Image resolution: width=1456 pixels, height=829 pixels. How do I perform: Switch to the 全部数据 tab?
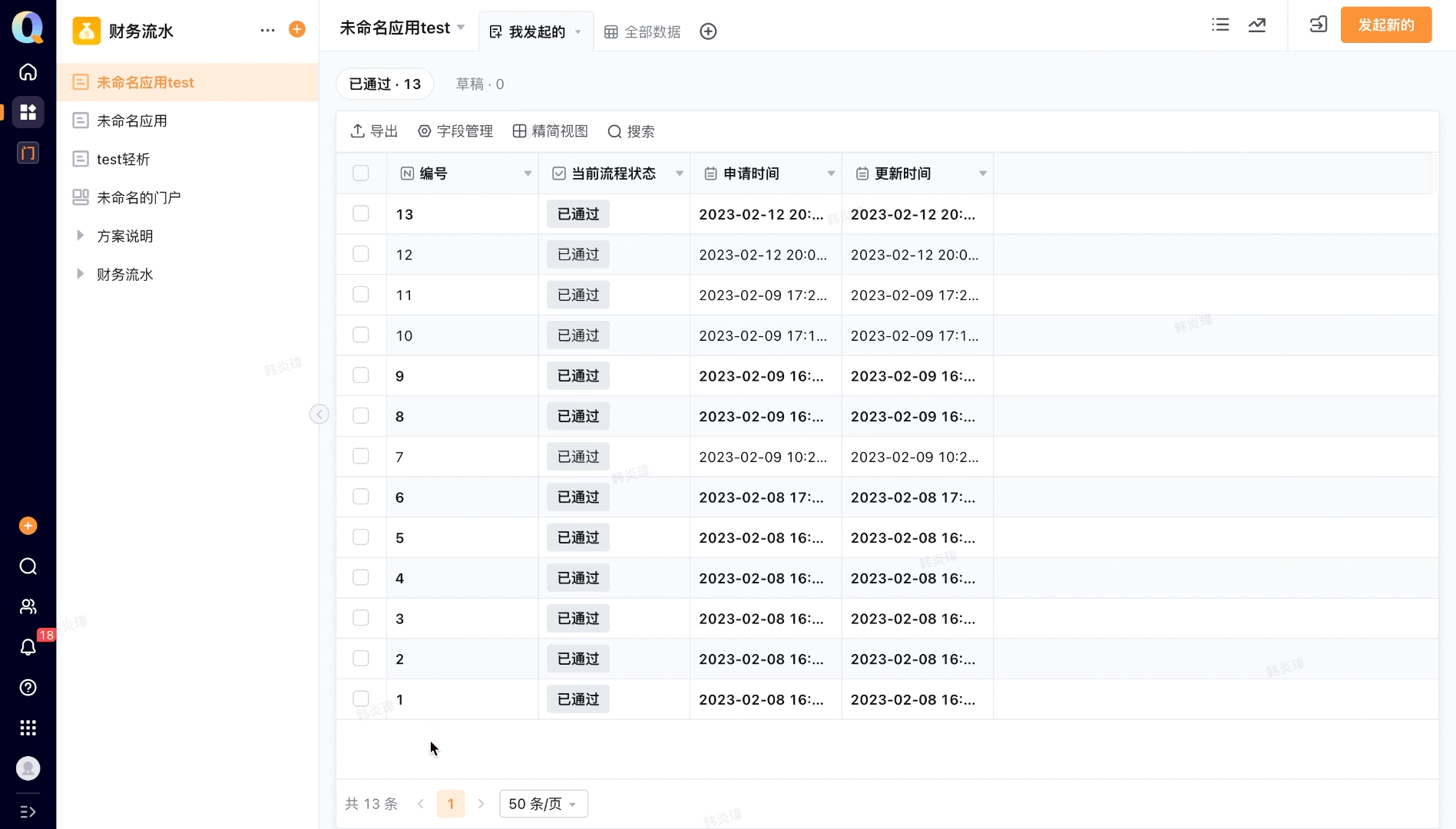pos(643,31)
